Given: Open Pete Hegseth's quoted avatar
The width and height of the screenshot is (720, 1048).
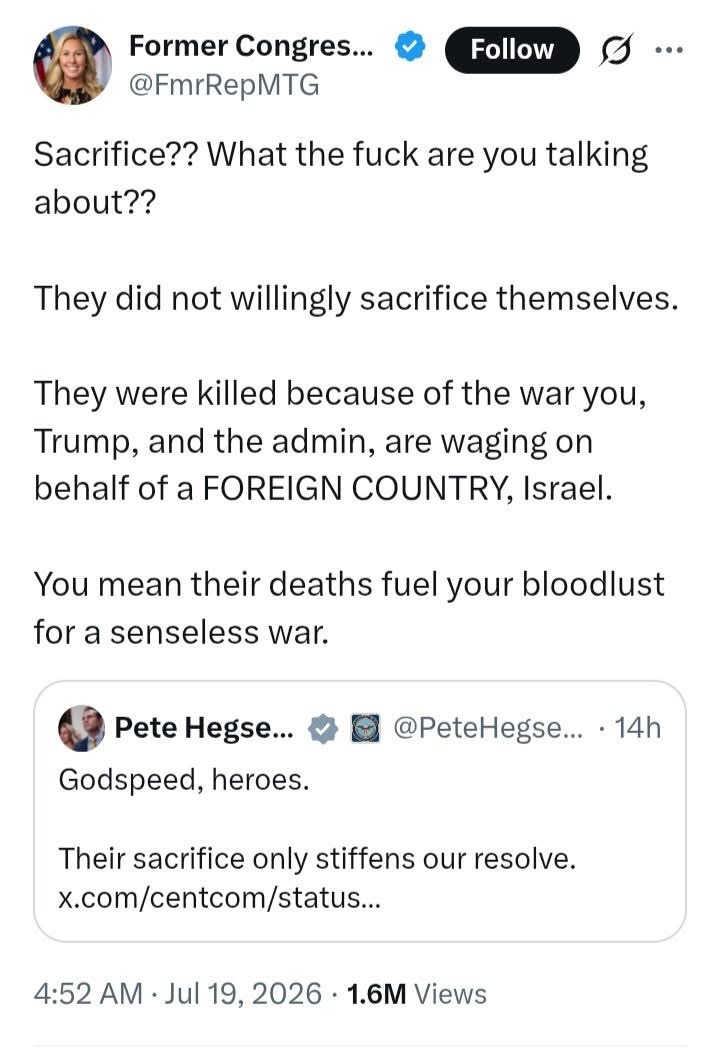Looking at the screenshot, I should [82, 728].
